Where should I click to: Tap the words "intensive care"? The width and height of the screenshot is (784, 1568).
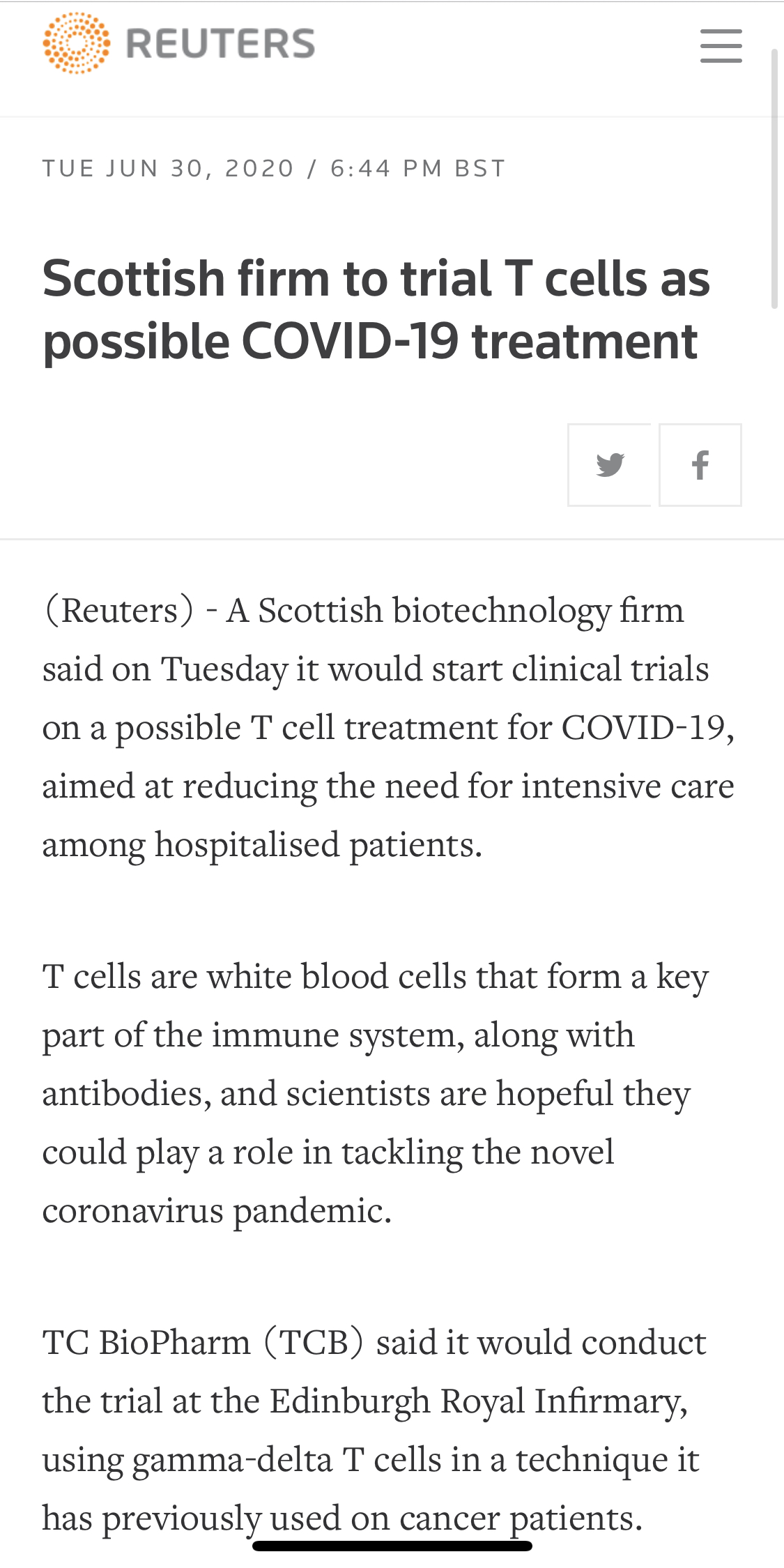[627, 786]
